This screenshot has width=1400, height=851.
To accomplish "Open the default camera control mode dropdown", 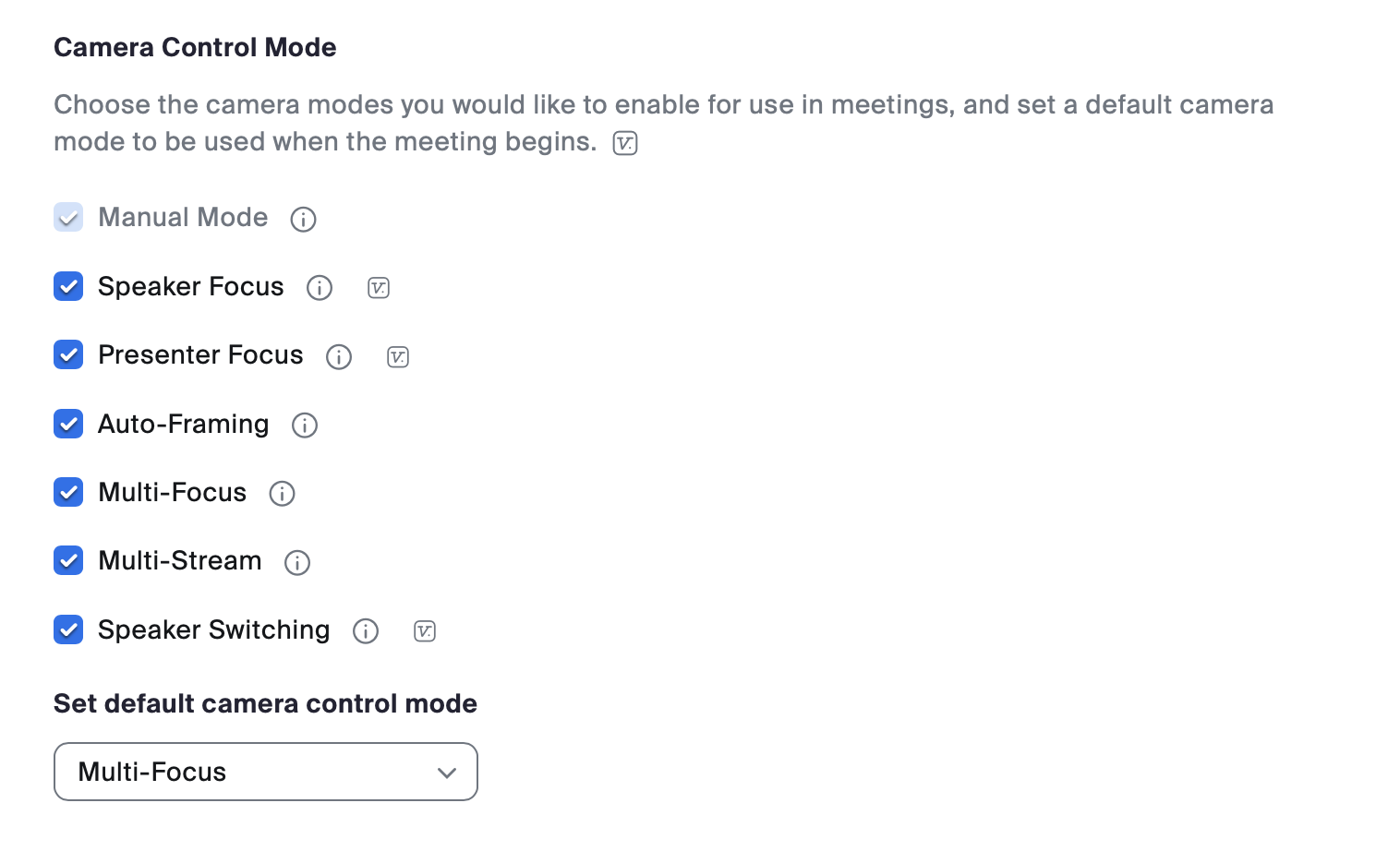I will coord(265,772).
